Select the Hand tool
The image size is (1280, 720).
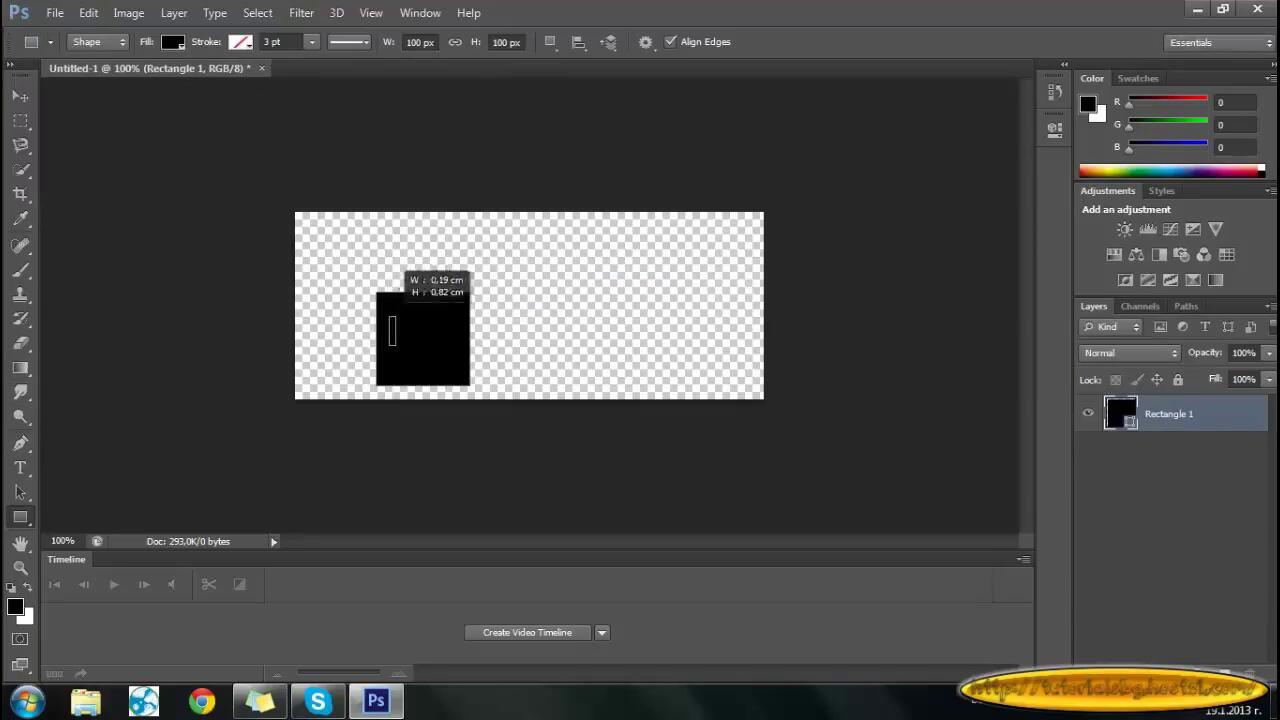[x=20, y=543]
